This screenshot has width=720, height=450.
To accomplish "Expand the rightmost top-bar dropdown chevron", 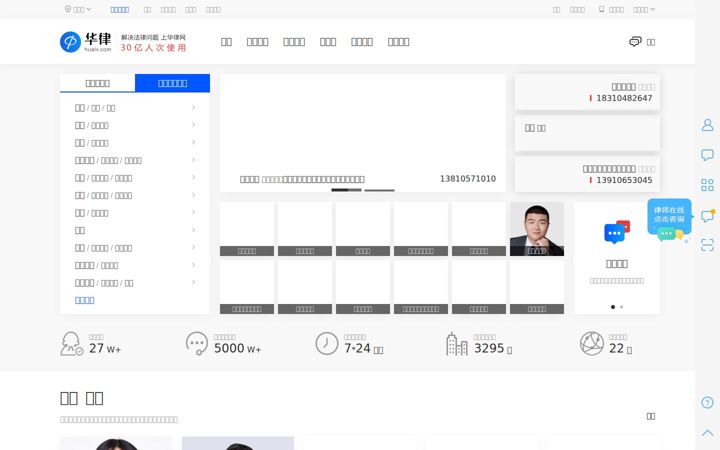I will point(652,9).
